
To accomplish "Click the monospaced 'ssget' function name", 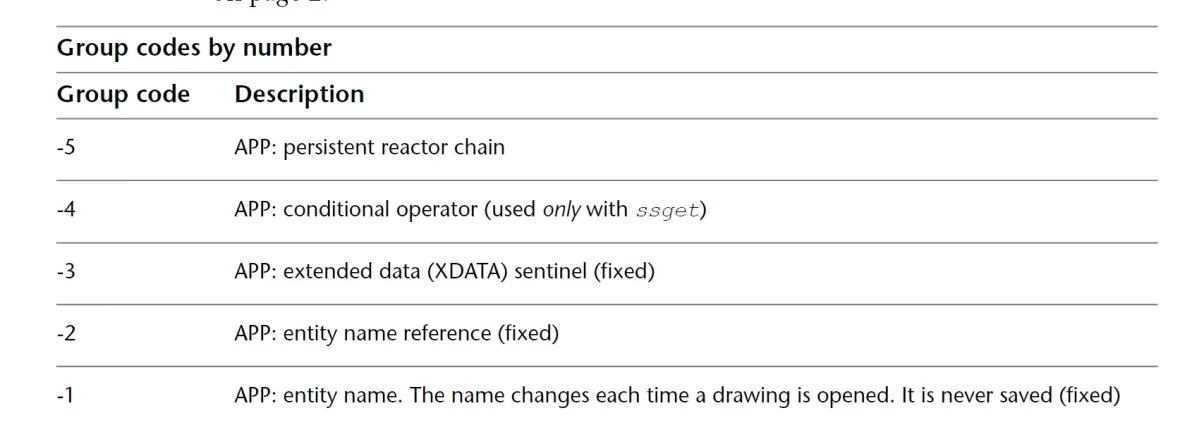I will (667, 211).
